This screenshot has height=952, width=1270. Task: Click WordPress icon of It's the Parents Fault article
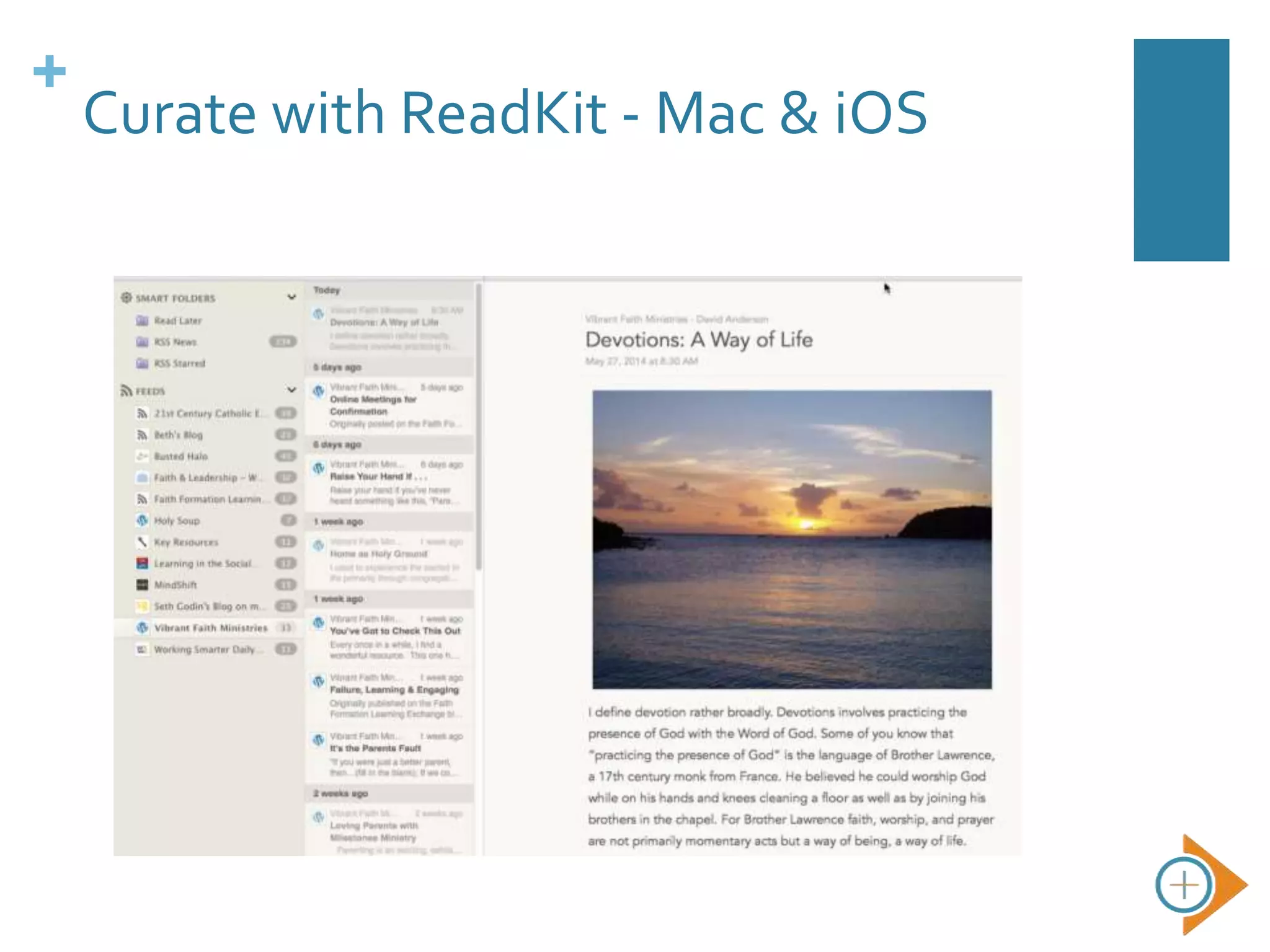click(319, 739)
